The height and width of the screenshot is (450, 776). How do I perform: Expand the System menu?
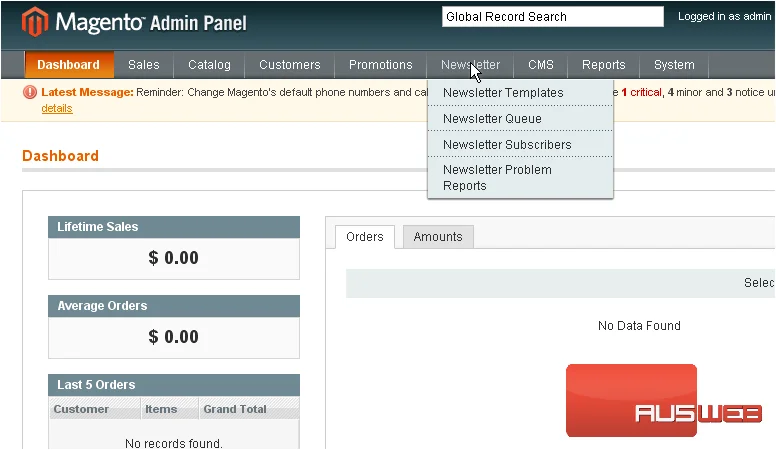click(674, 65)
